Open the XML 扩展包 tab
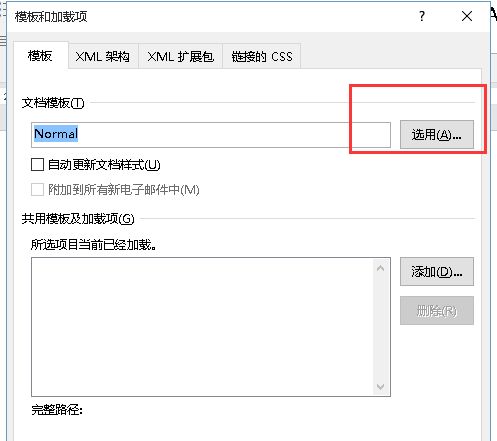The height and width of the screenshot is (441, 497). point(180,56)
